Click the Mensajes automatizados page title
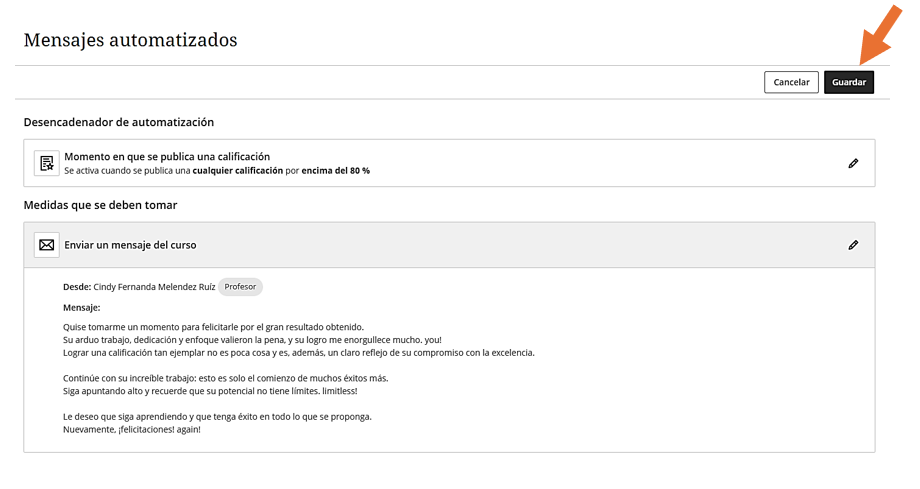The image size is (920, 489). 130,40
